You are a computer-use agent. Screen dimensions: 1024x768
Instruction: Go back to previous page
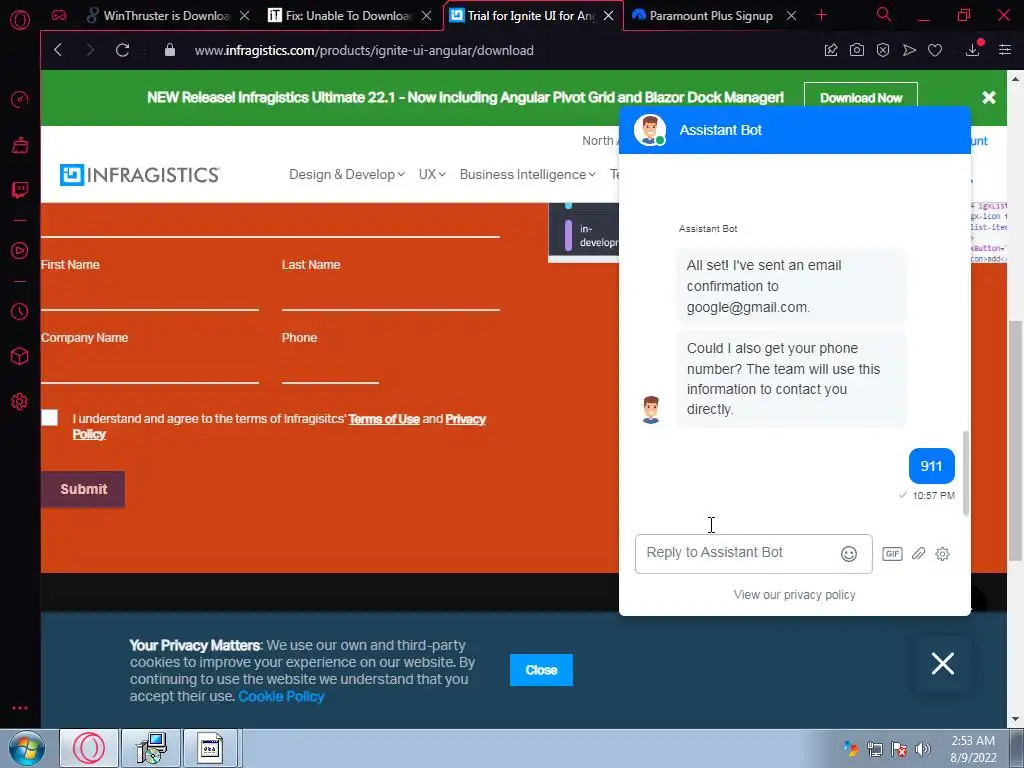[x=58, y=50]
